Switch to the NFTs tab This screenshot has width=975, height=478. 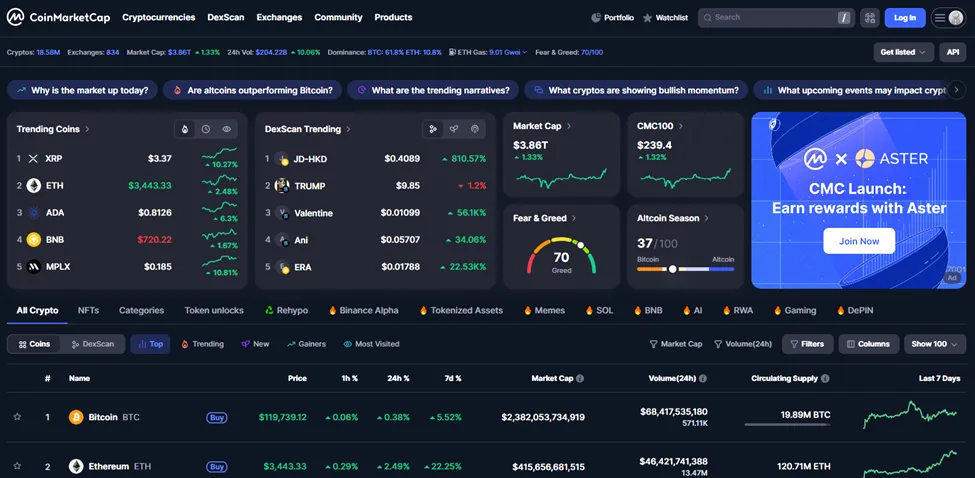pyautogui.click(x=88, y=310)
